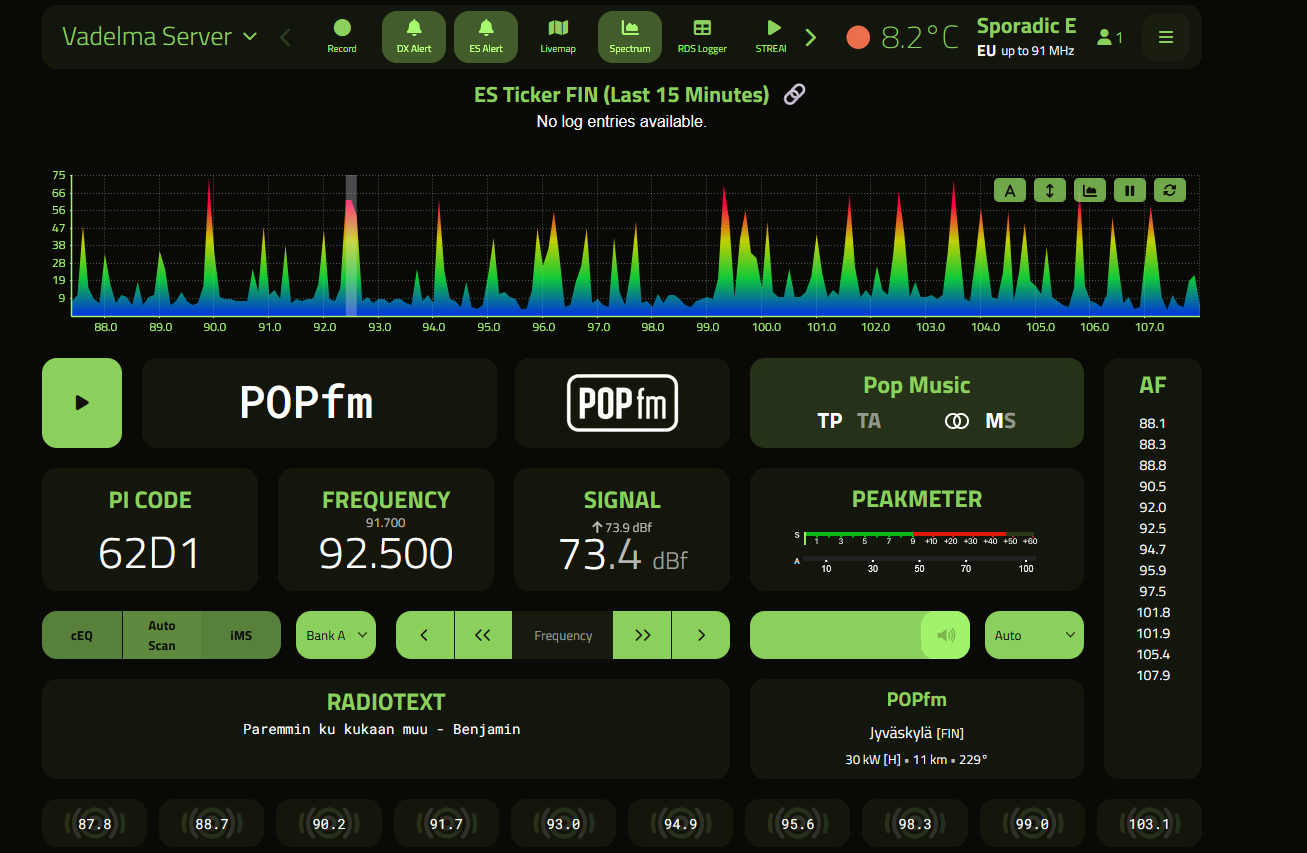This screenshot has width=1307, height=853.
Task: Toggle the DX Alert bell
Action: [x=414, y=36]
